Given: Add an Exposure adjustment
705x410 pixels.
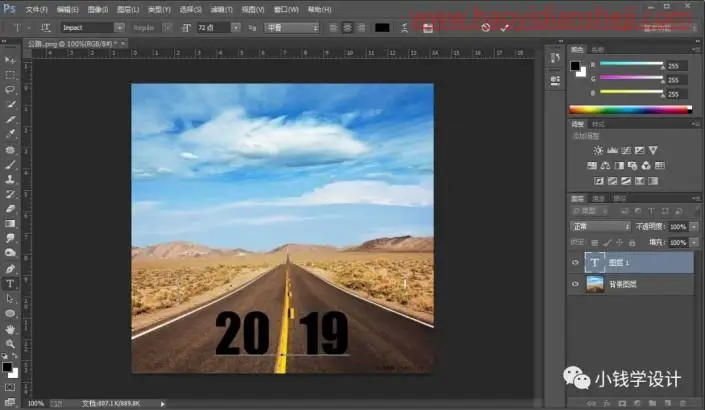Looking at the screenshot, I should [639, 150].
